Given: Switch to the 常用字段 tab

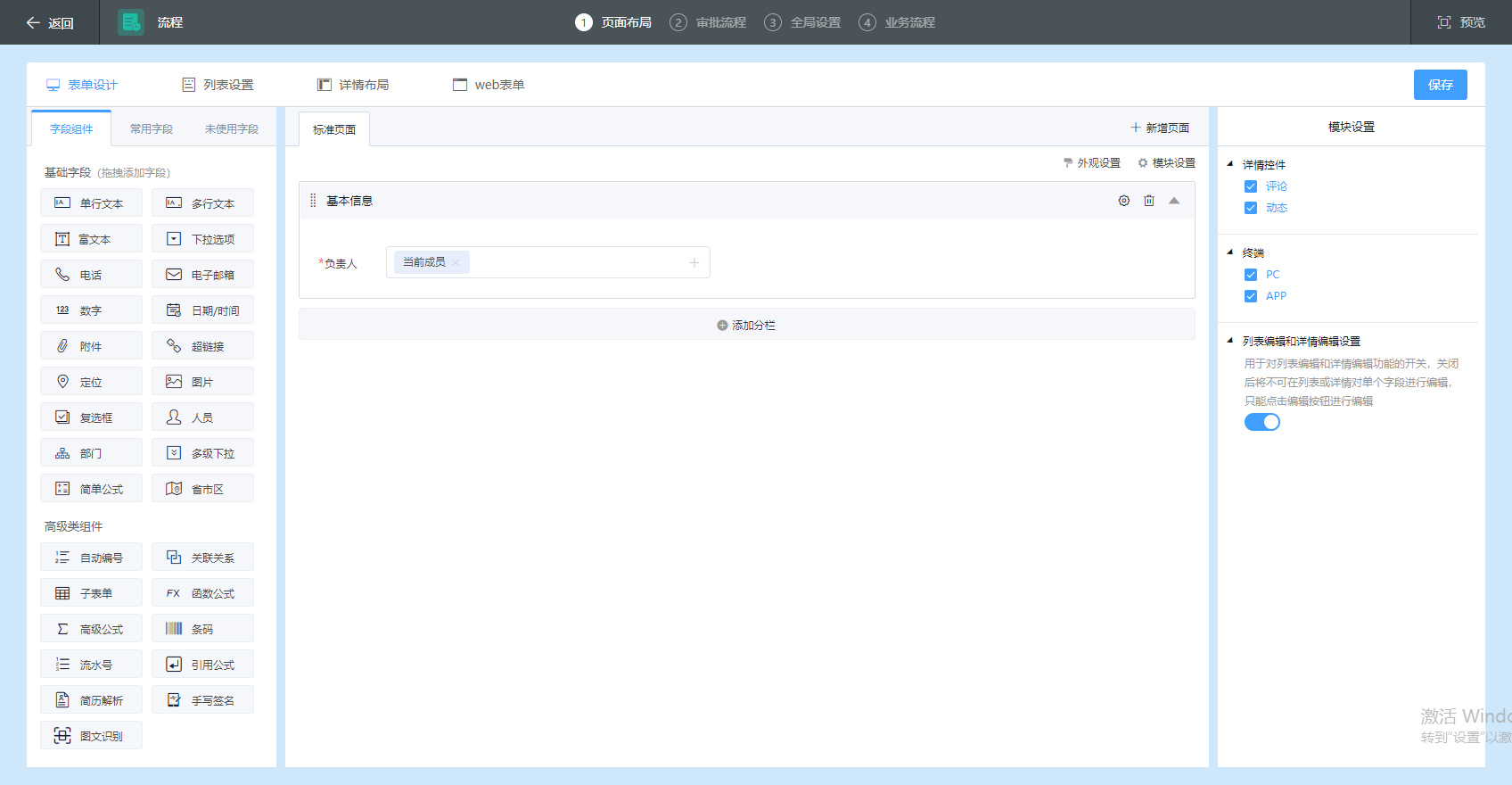Looking at the screenshot, I should [152, 129].
